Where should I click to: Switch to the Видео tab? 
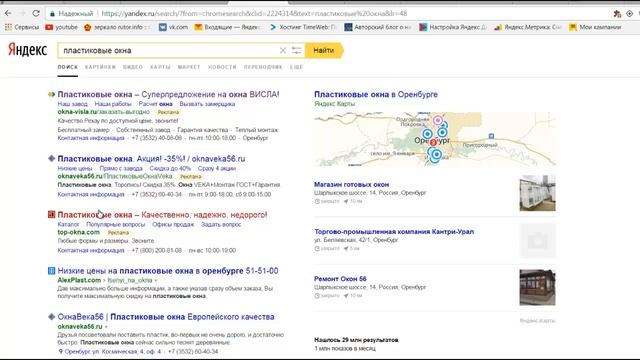(133, 67)
